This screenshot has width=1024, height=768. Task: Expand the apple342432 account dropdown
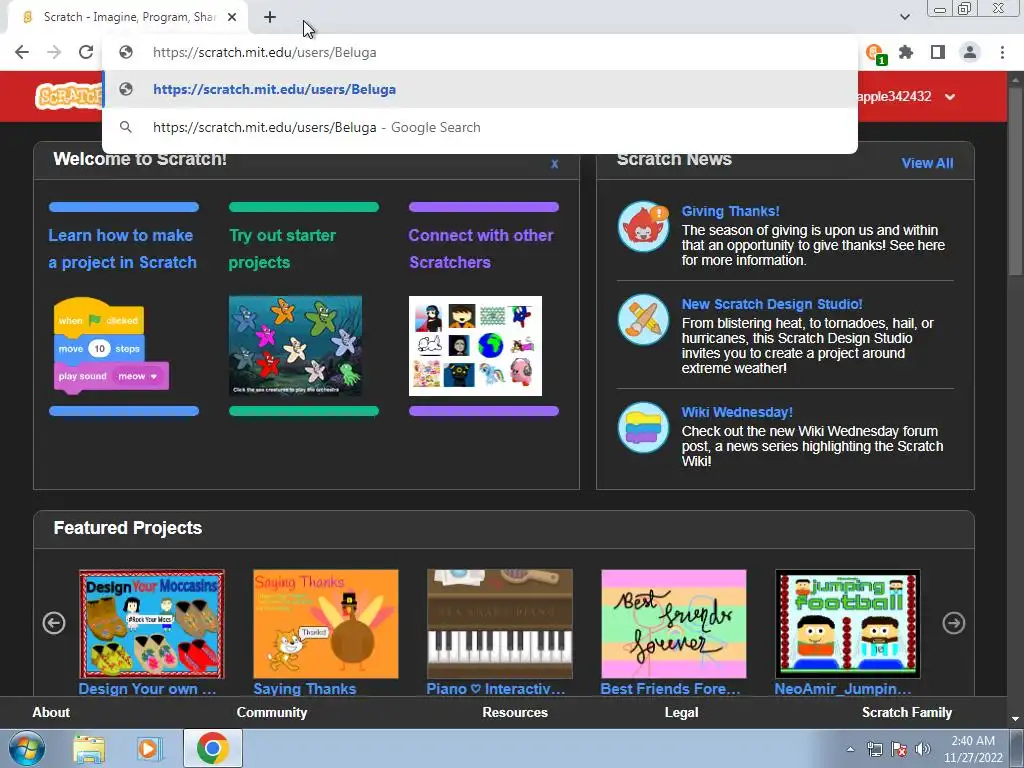pos(950,97)
